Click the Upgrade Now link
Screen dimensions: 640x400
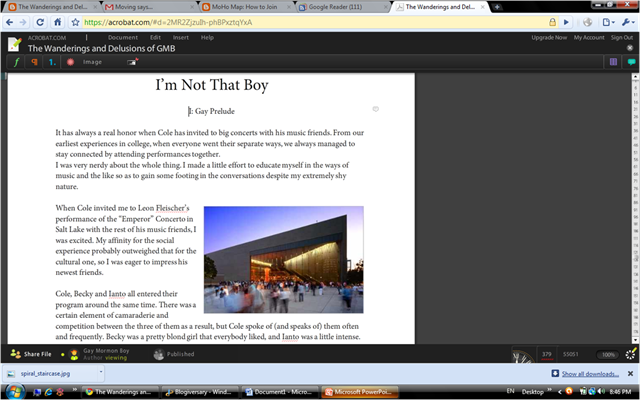click(x=549, y=37)
